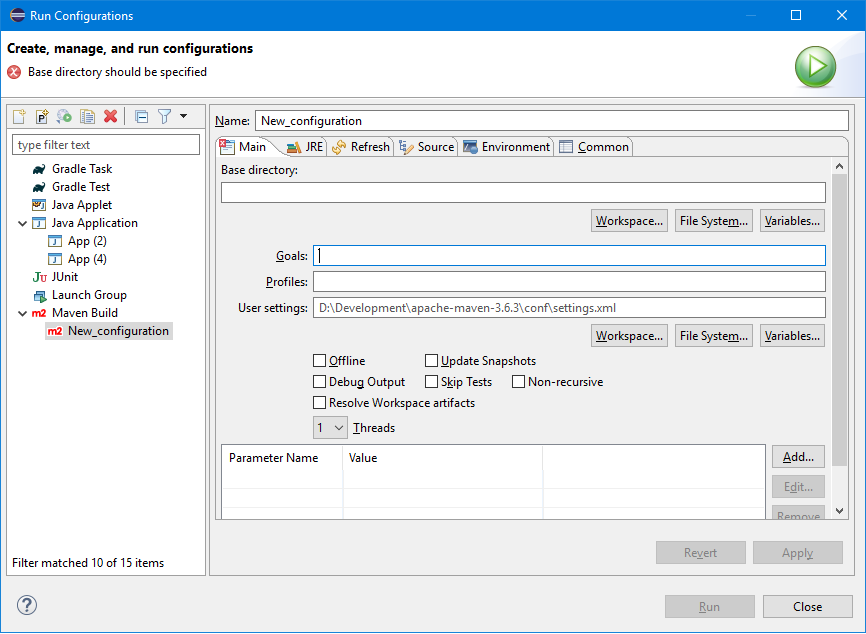Enable the Non-recursive checkbox
Image resolution: width=866 pixels, height=634 pixels.
point(518,382)
